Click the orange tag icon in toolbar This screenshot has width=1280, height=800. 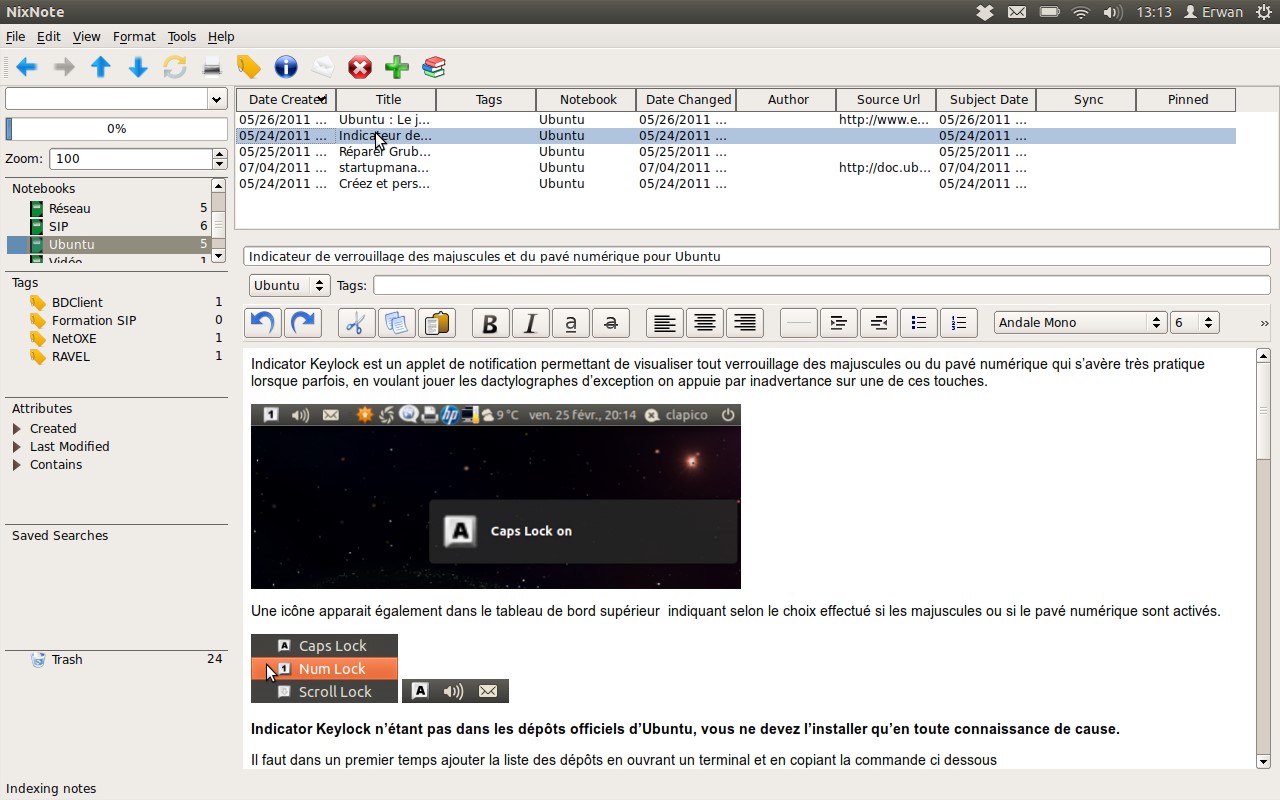(248, 67)
